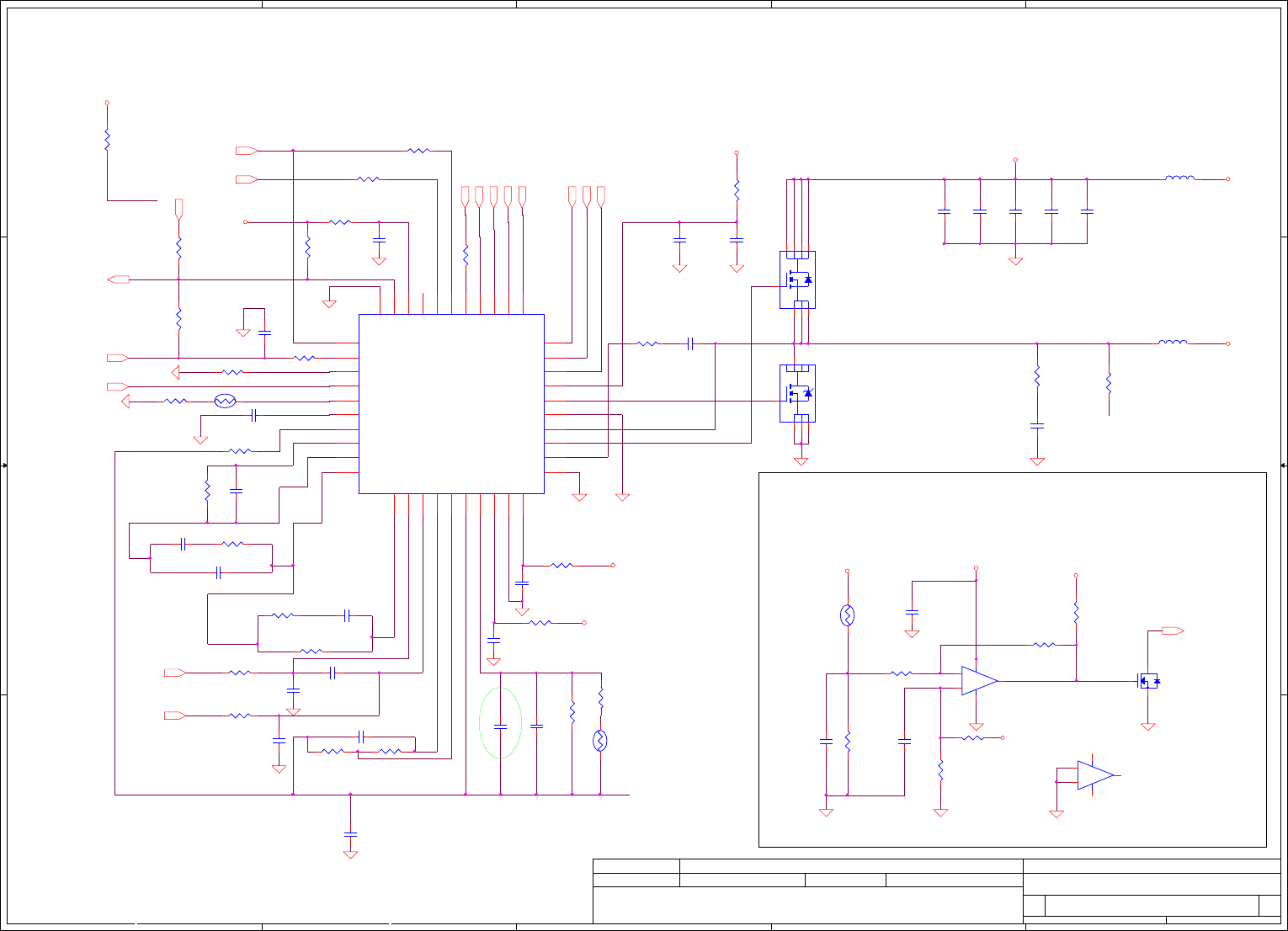Select the green ellipse around the capacitor
This screenshot has height=931, width=1288.
click(500, 723)
